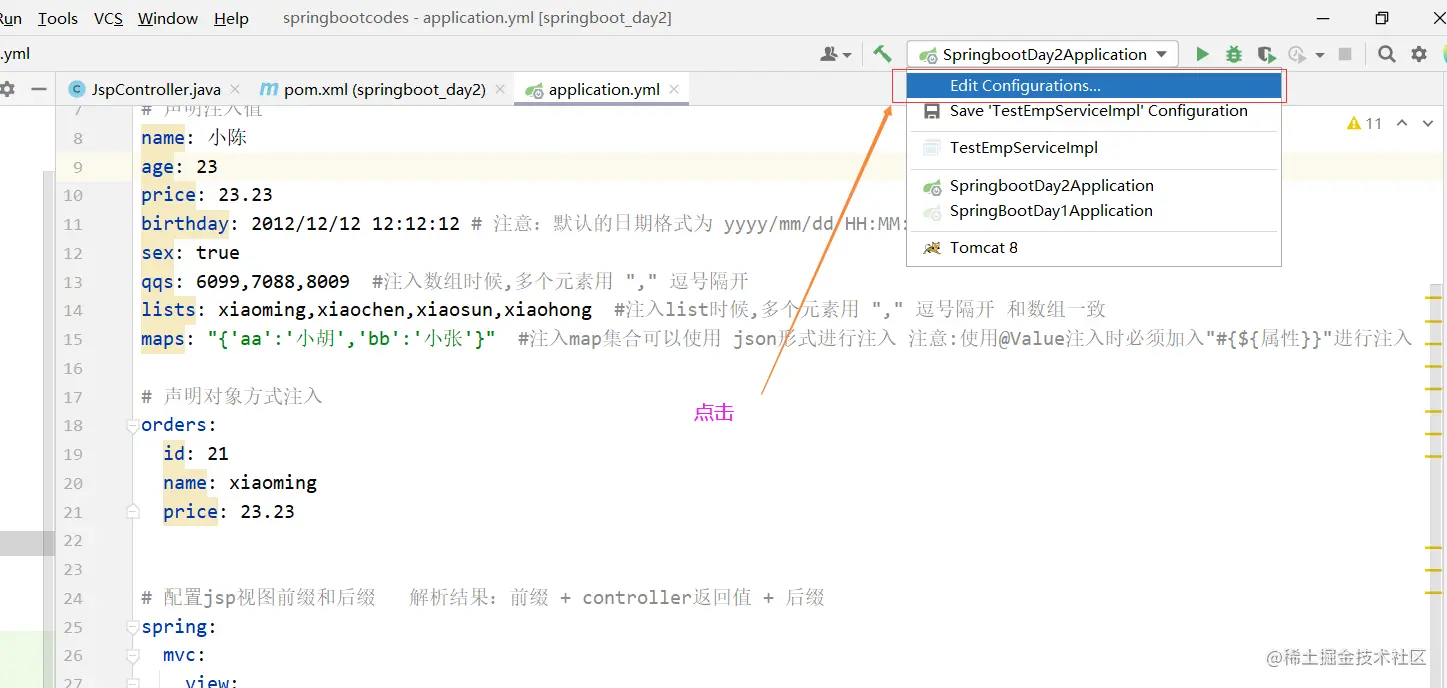Click the profiler run icon
This screenshot has width=1447, height=688.
[1297, 54]
